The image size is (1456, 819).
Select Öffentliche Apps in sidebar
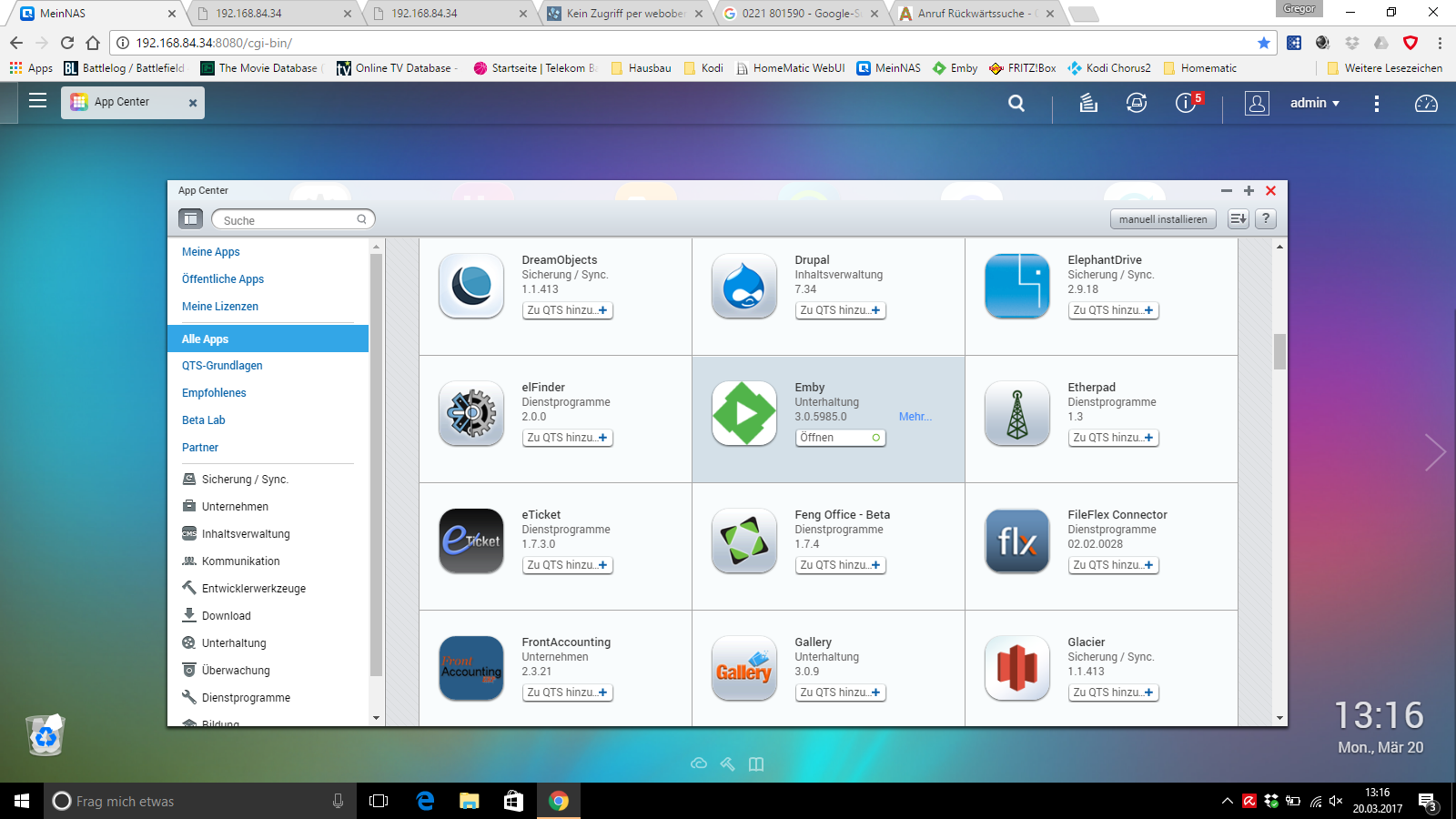point(223,279)
